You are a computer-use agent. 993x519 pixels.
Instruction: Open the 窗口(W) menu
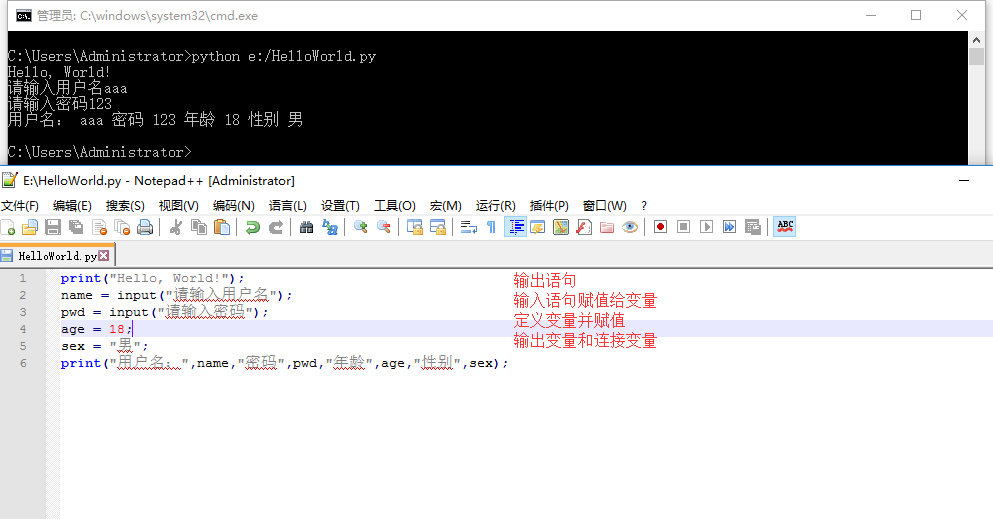click(x=605, y=206)
